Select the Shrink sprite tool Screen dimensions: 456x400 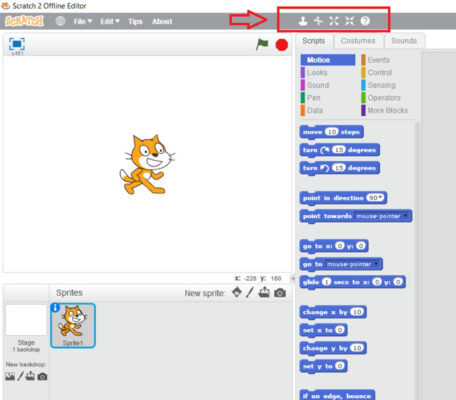pos(349,21)
